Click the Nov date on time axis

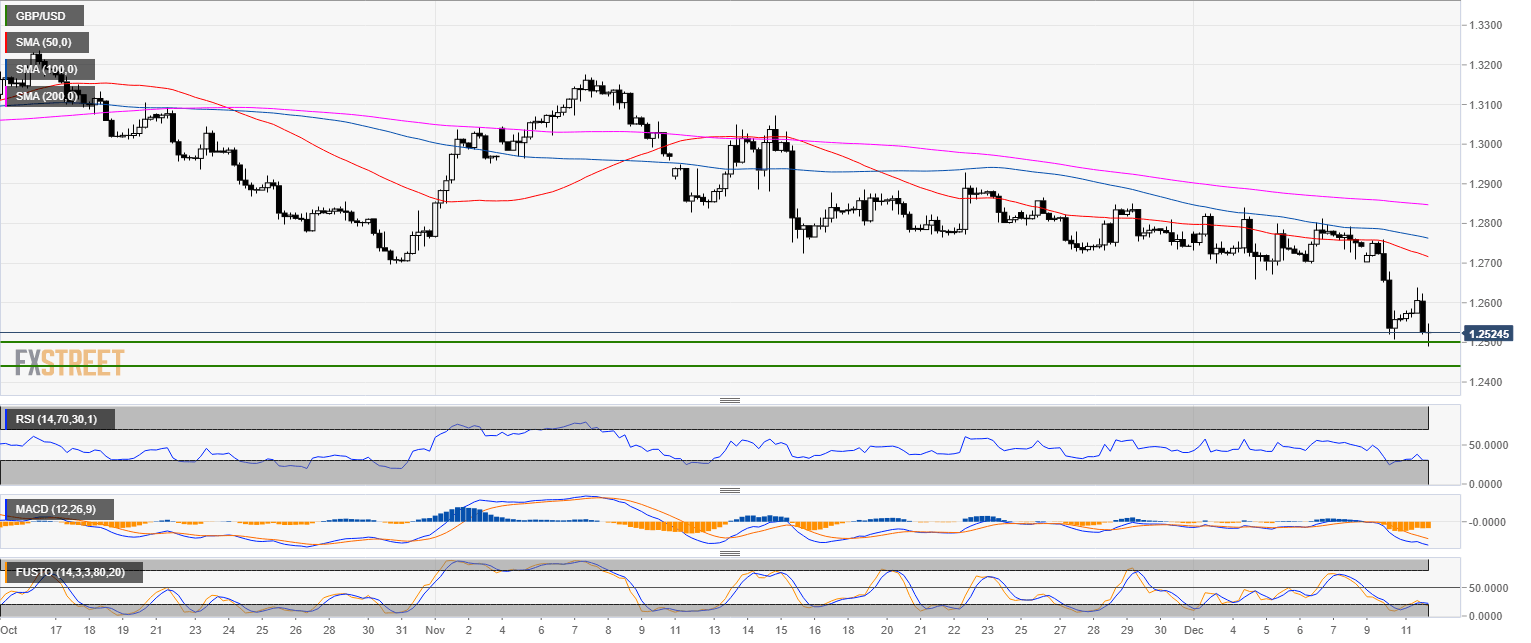point(434,631)
